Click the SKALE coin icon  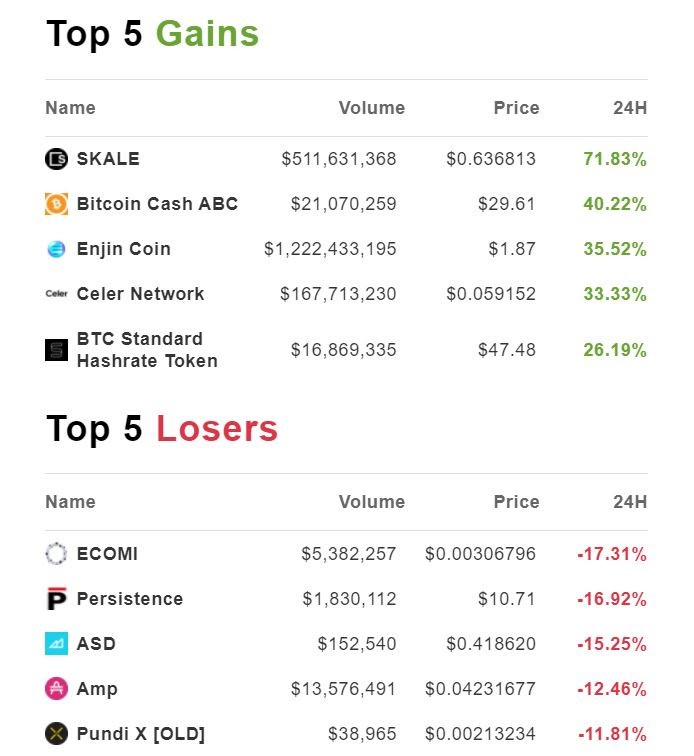tap(56, 159)
